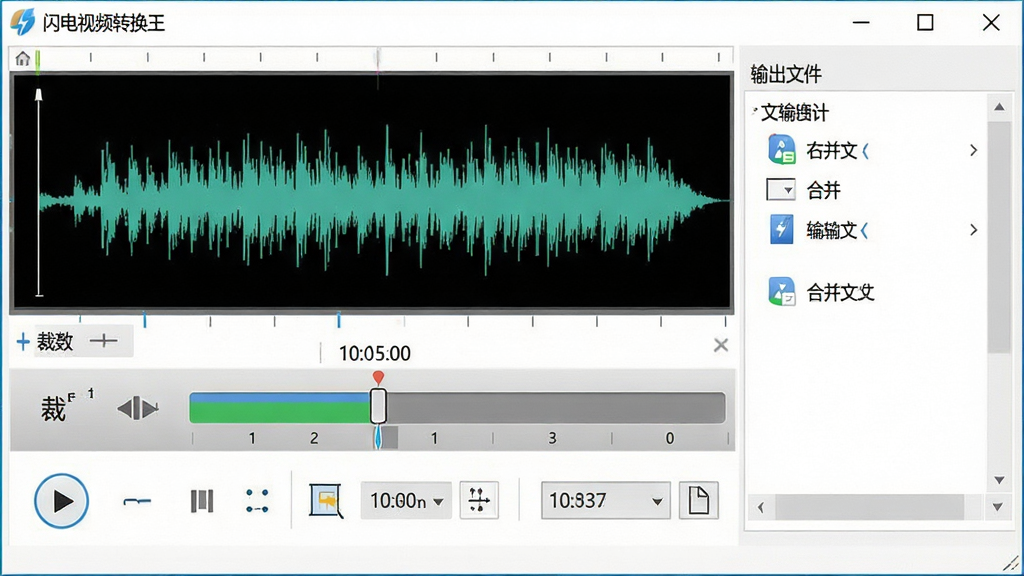
Task: Click the home icon above the waveform
Action: [x=23, y=59]
